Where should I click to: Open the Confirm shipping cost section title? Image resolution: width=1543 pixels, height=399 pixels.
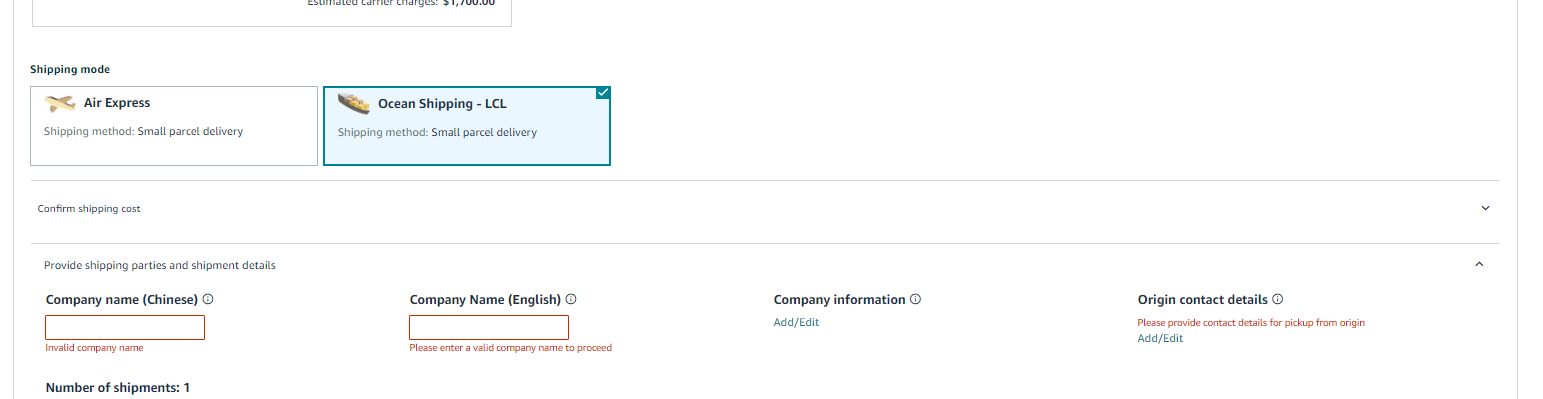[89, 209]
